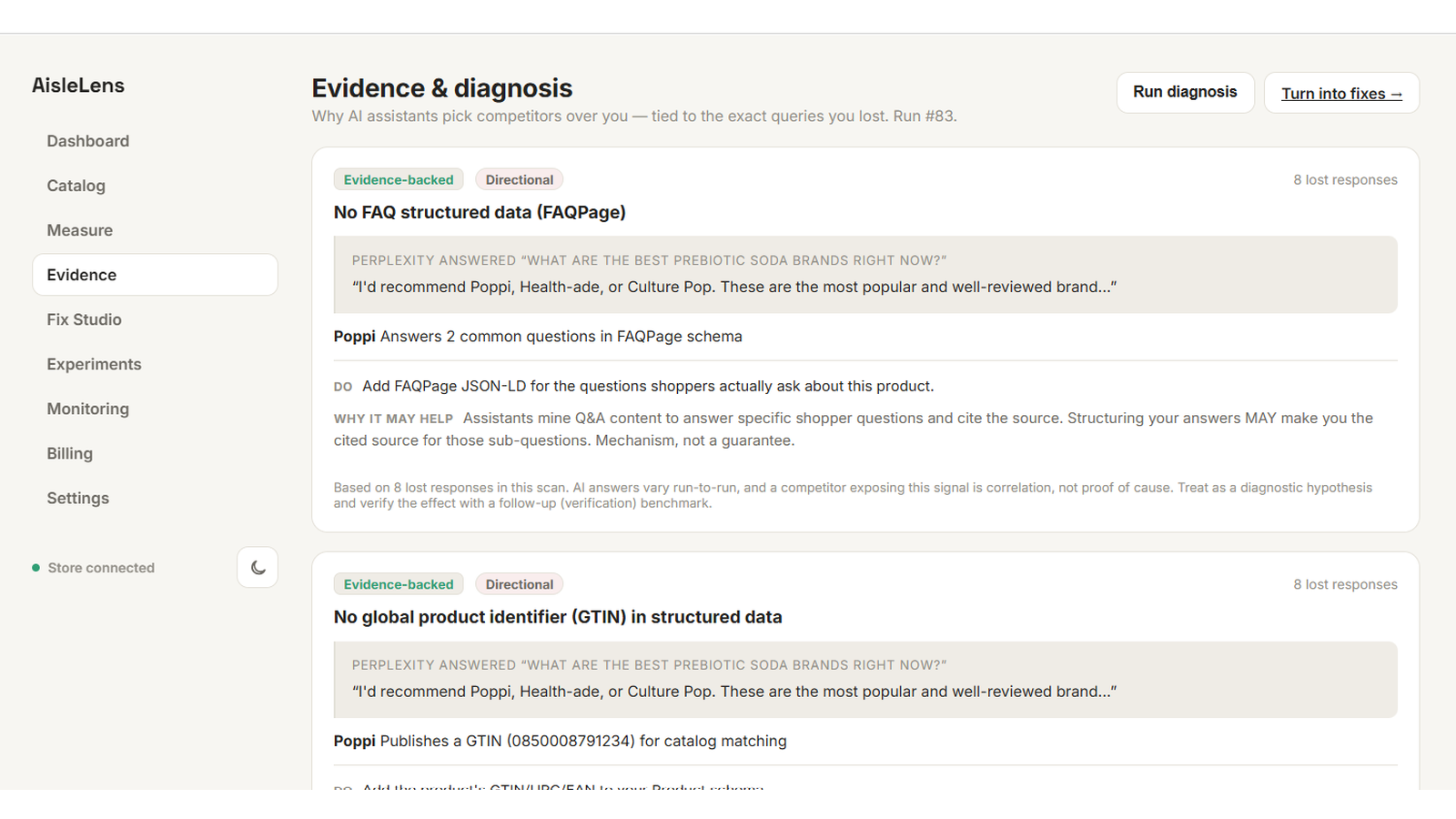Click Directional badge on FAQ card
Viewport: 1456px width, 819px height.
pos(519,179)
